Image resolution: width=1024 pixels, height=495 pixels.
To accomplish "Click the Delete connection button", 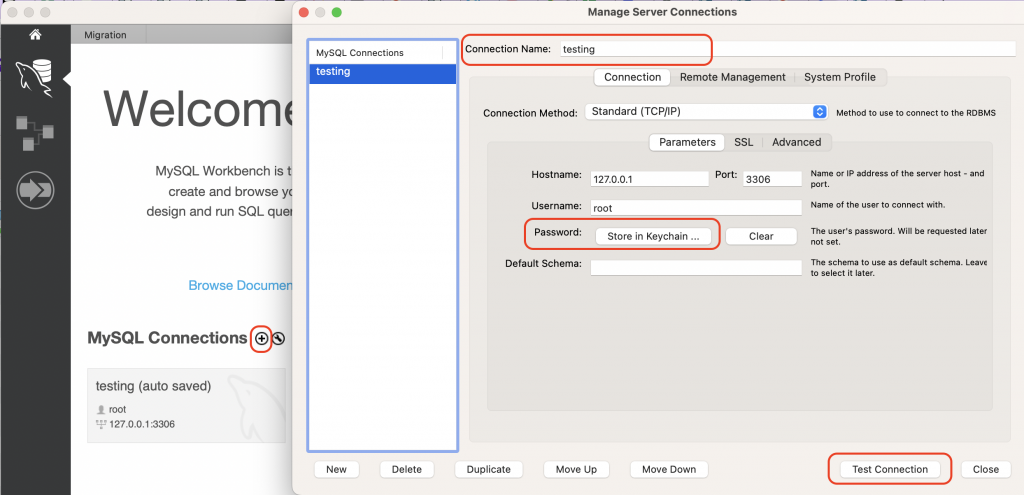I will 407,469.
